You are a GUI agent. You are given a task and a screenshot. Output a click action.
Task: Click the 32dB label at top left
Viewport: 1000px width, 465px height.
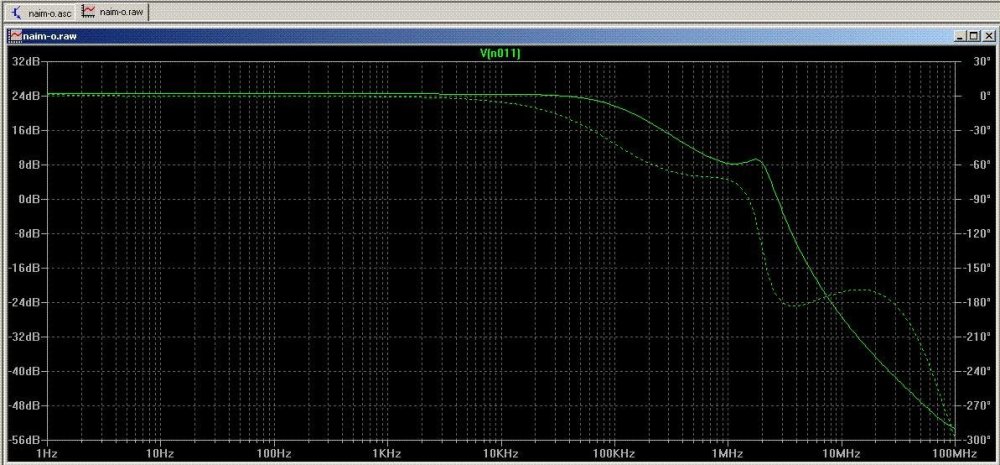pyautogui.click(x=25, y=62)
